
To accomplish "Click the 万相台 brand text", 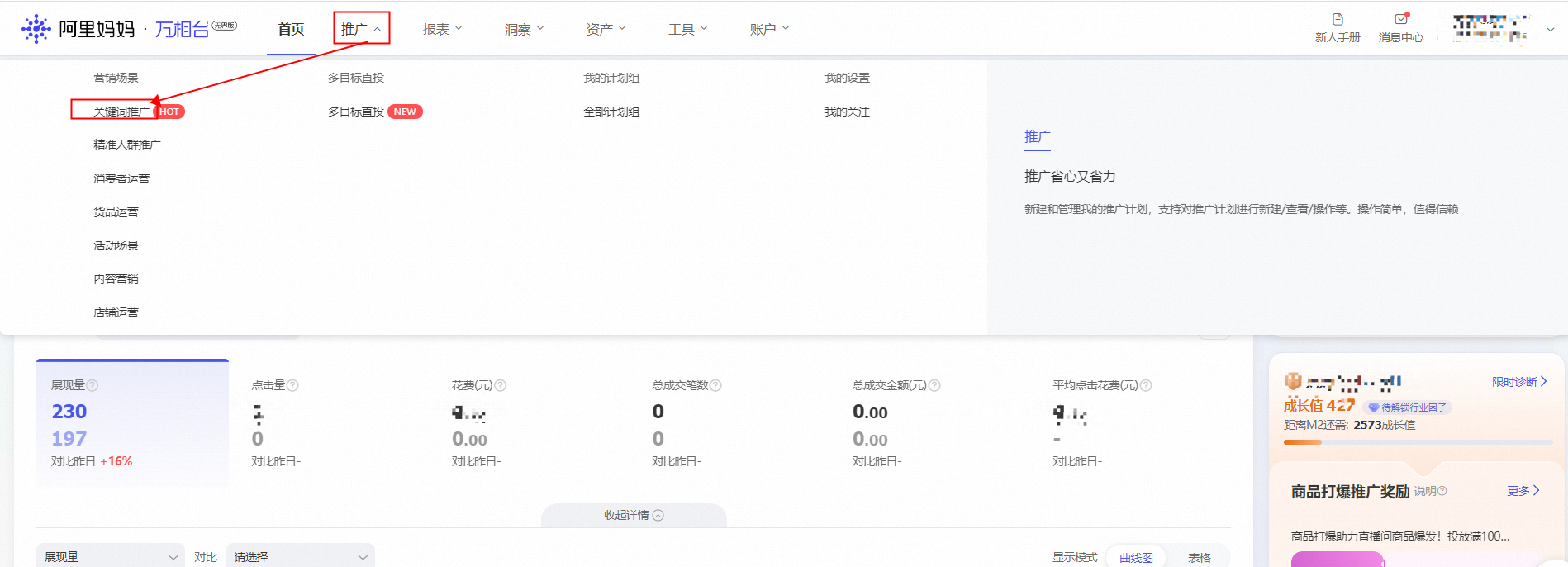I will pyautogui.click(x=183, y=30).
